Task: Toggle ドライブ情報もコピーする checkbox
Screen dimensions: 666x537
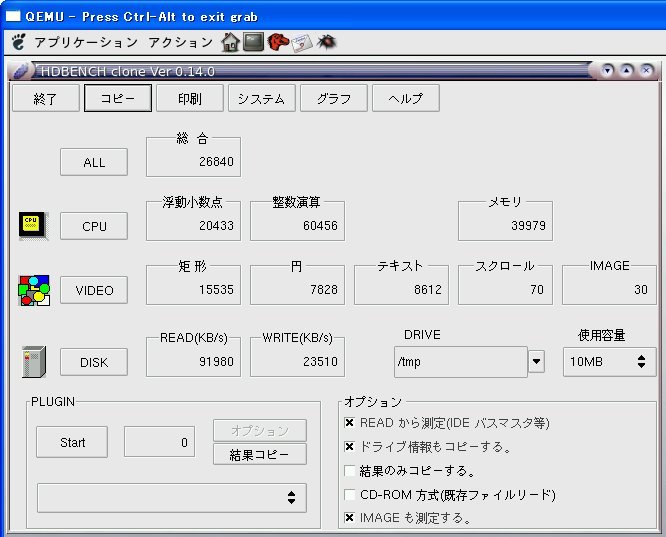Action: tap(349, 447)
